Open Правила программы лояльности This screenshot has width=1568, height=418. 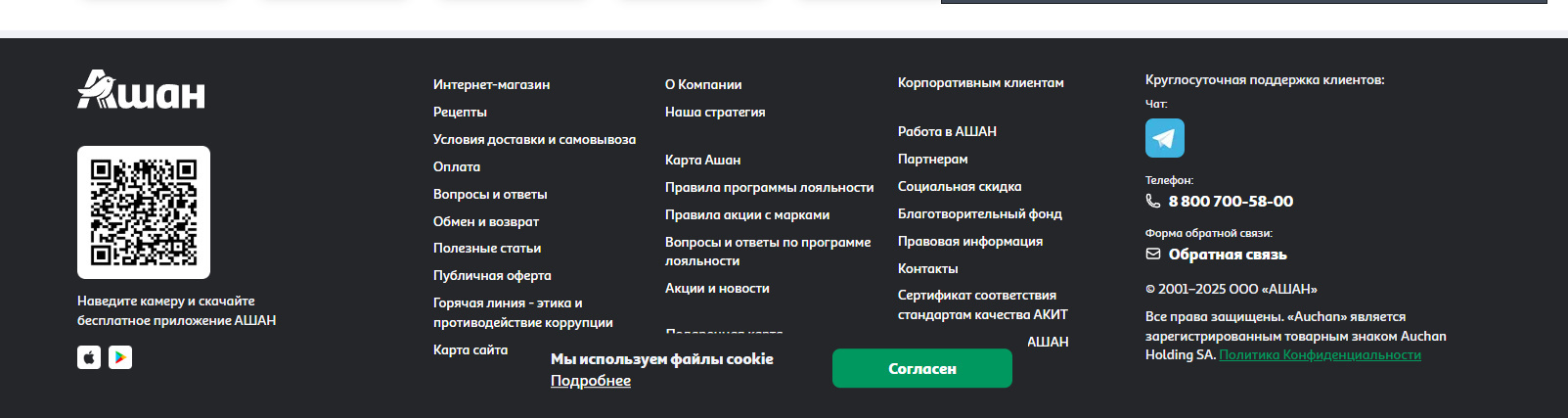click(769, 187)
